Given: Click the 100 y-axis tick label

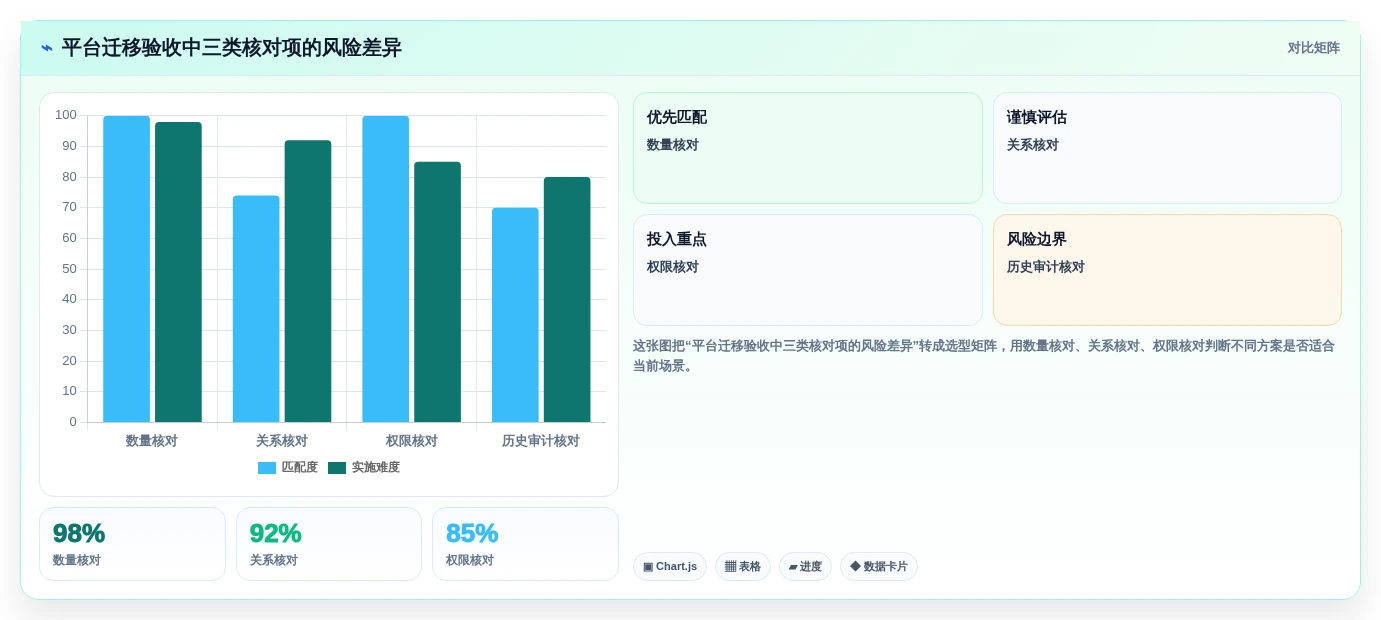Looking at the screenshot, I should pyautogui.click(x=66, y=115).
